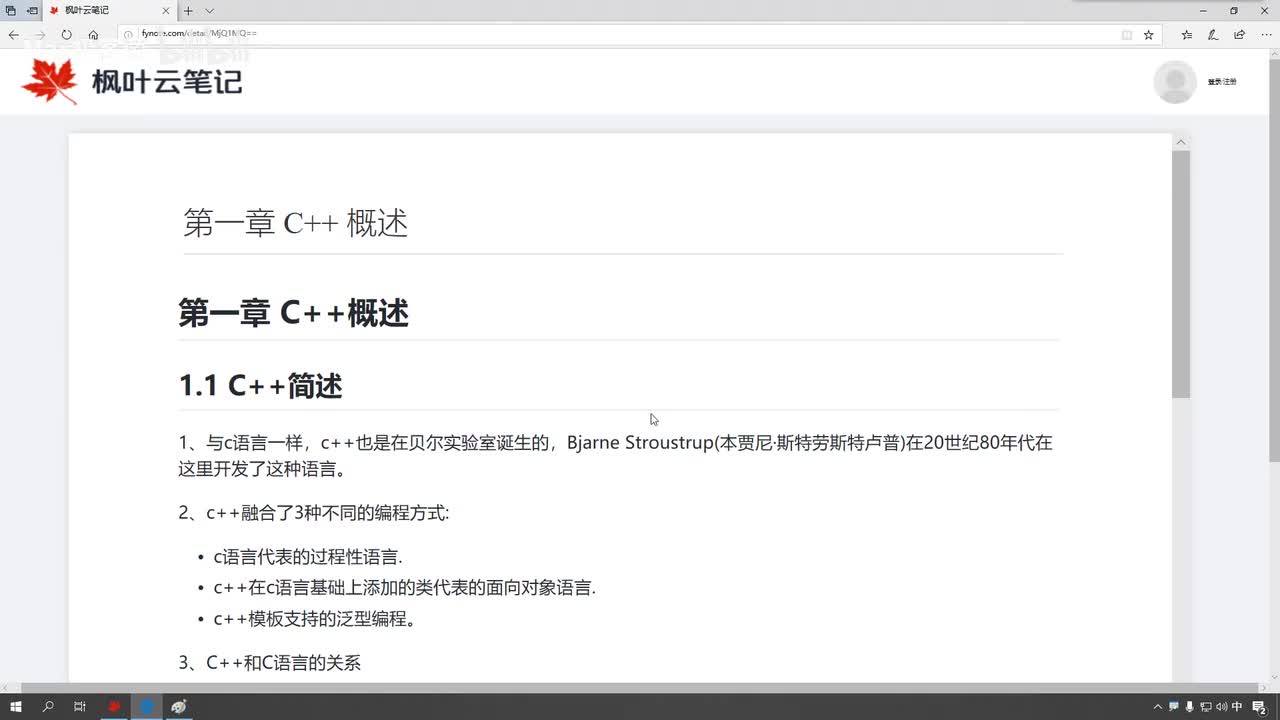Viewport: 1280px width, 720px height.
Task: Click the microphone tray icon
Action: point(1190,706)
